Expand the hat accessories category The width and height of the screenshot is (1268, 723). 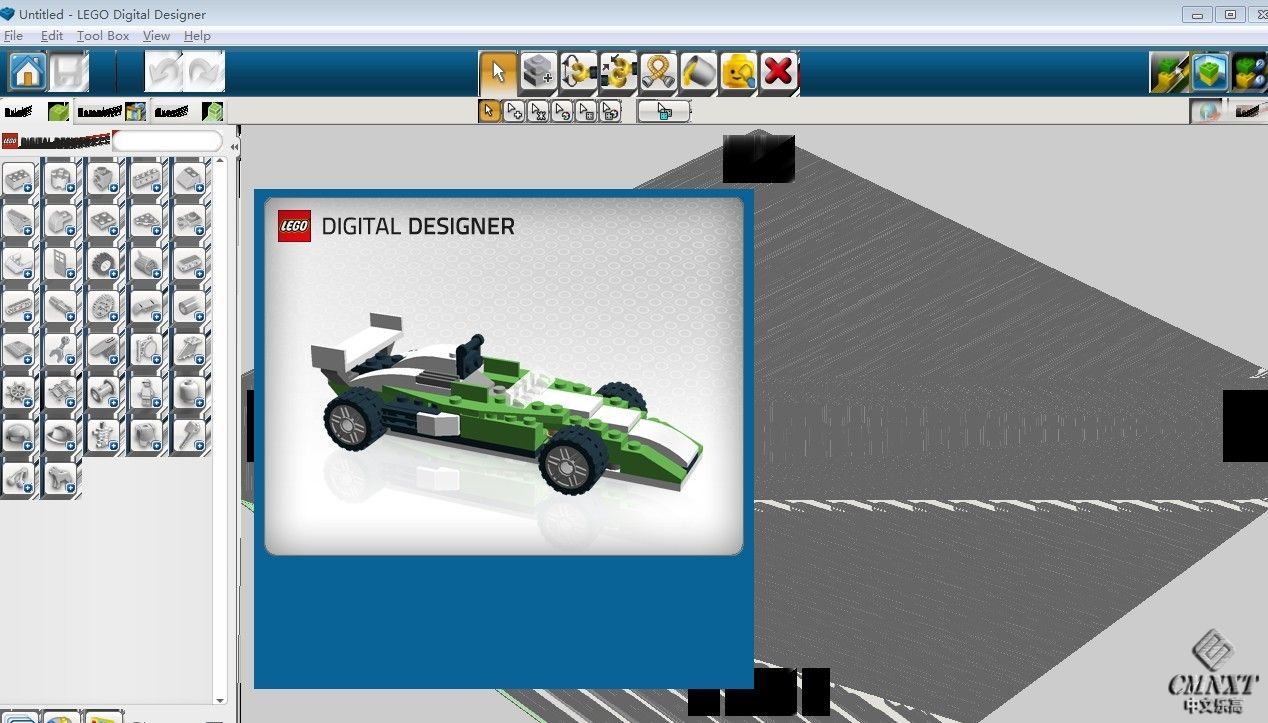pyautogui.click(x=62, y=435)
